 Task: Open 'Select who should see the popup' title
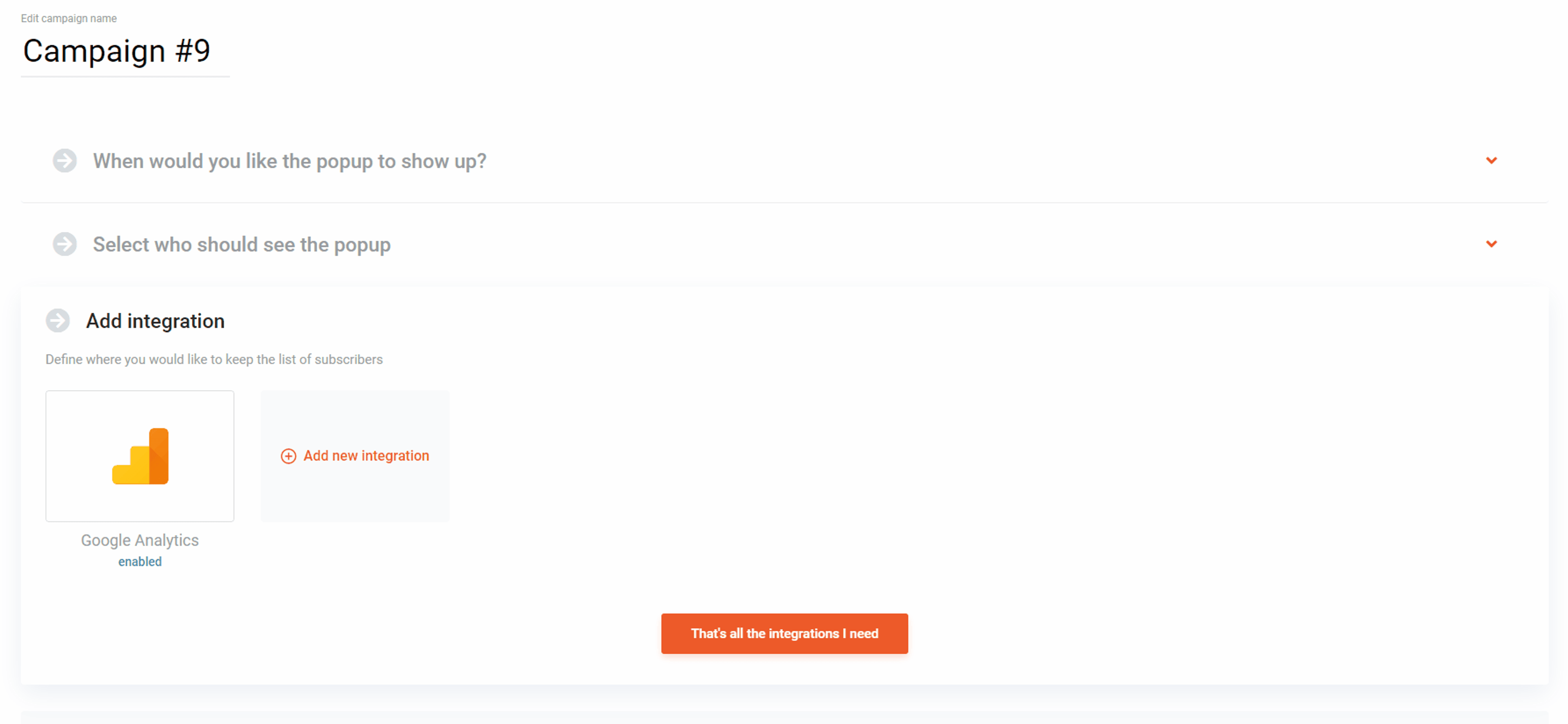pyautogui.click(x=242, y=244)
